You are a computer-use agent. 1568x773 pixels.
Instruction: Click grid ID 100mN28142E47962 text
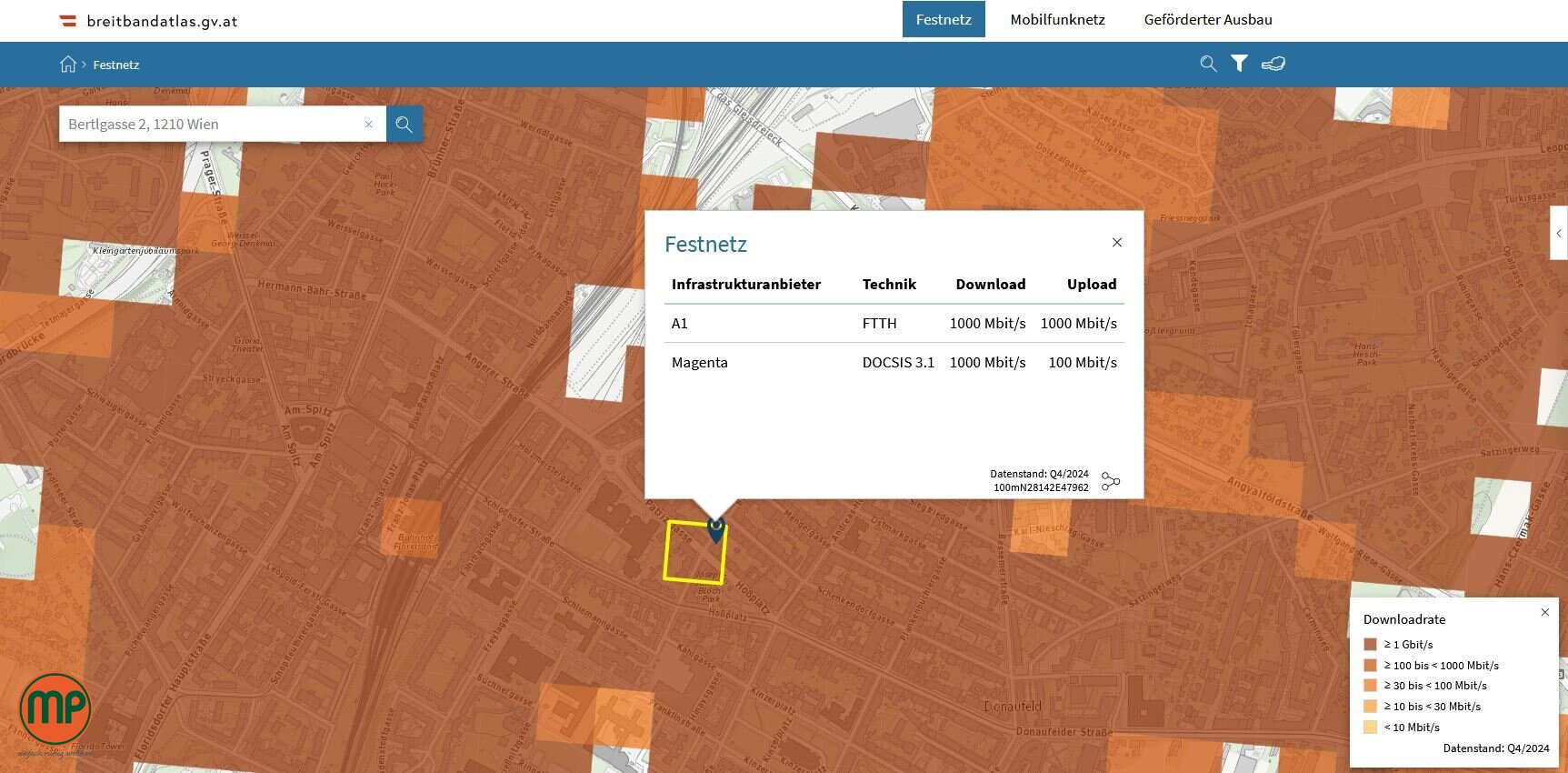[x=1041, y=487]
